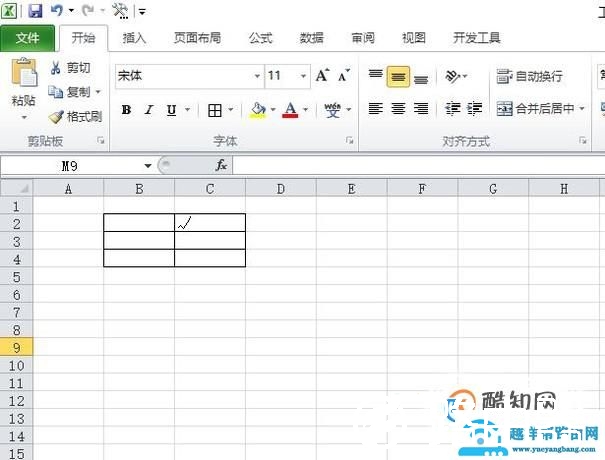The image size is (605, 460).
Task: Switch to the 插入 Insert tab
Action: point(134,38)
